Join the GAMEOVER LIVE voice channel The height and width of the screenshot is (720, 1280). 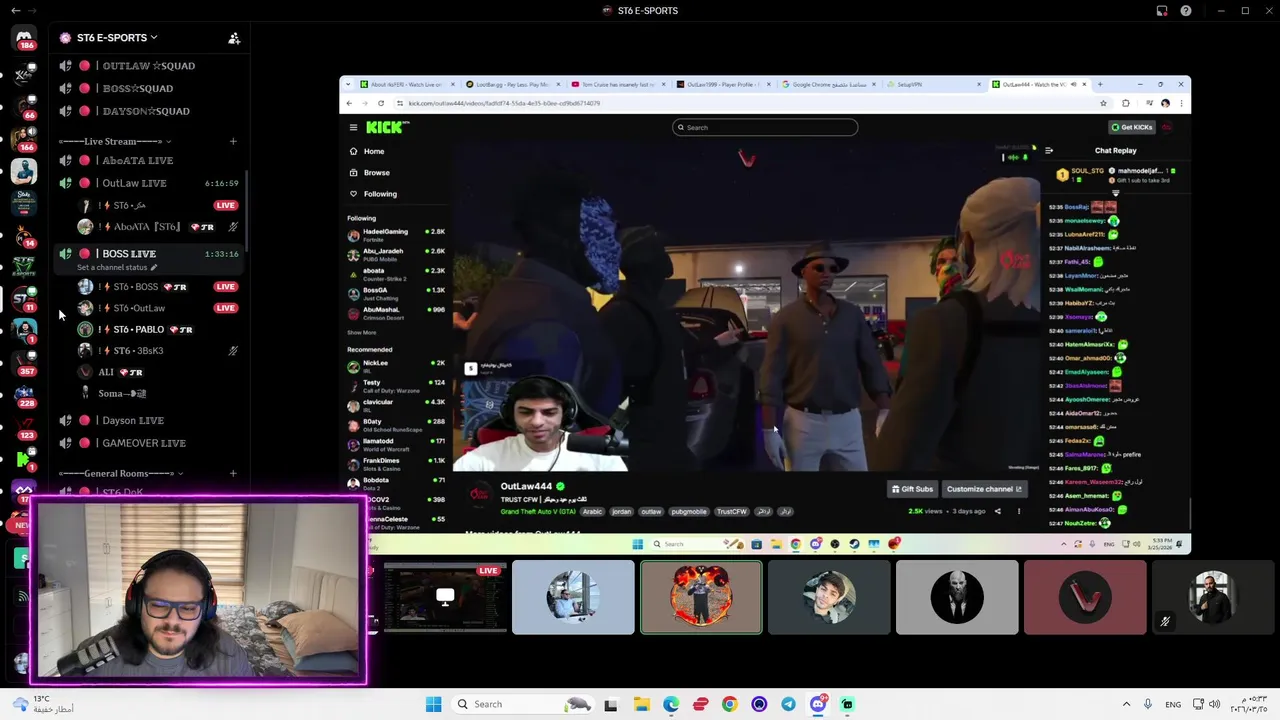pyautogui.click(x=150, y=443)
